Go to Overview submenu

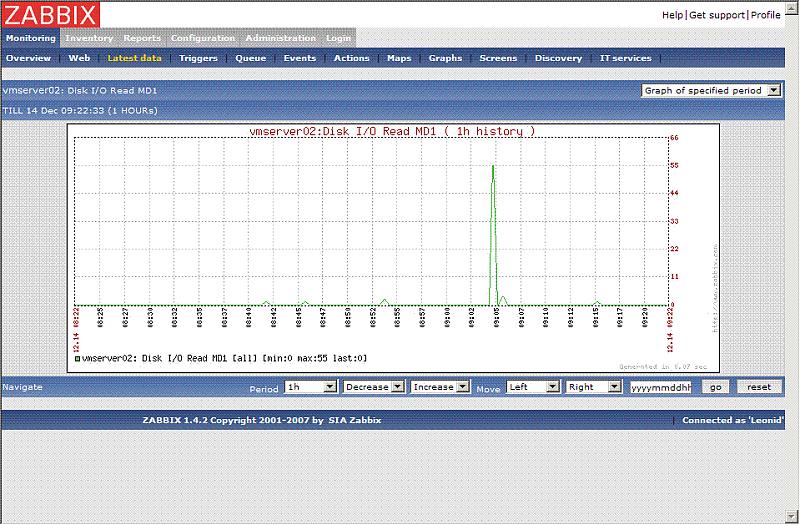[x=28, y=58]
